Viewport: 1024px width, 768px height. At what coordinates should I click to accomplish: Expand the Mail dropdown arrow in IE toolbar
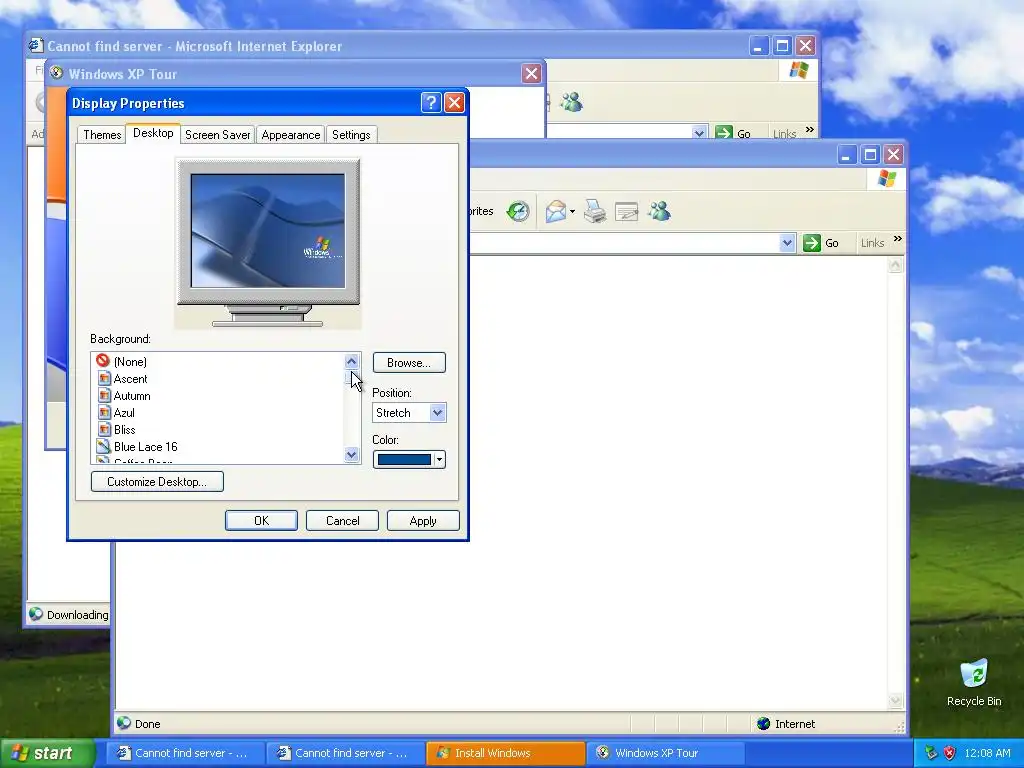coord(572,212)
